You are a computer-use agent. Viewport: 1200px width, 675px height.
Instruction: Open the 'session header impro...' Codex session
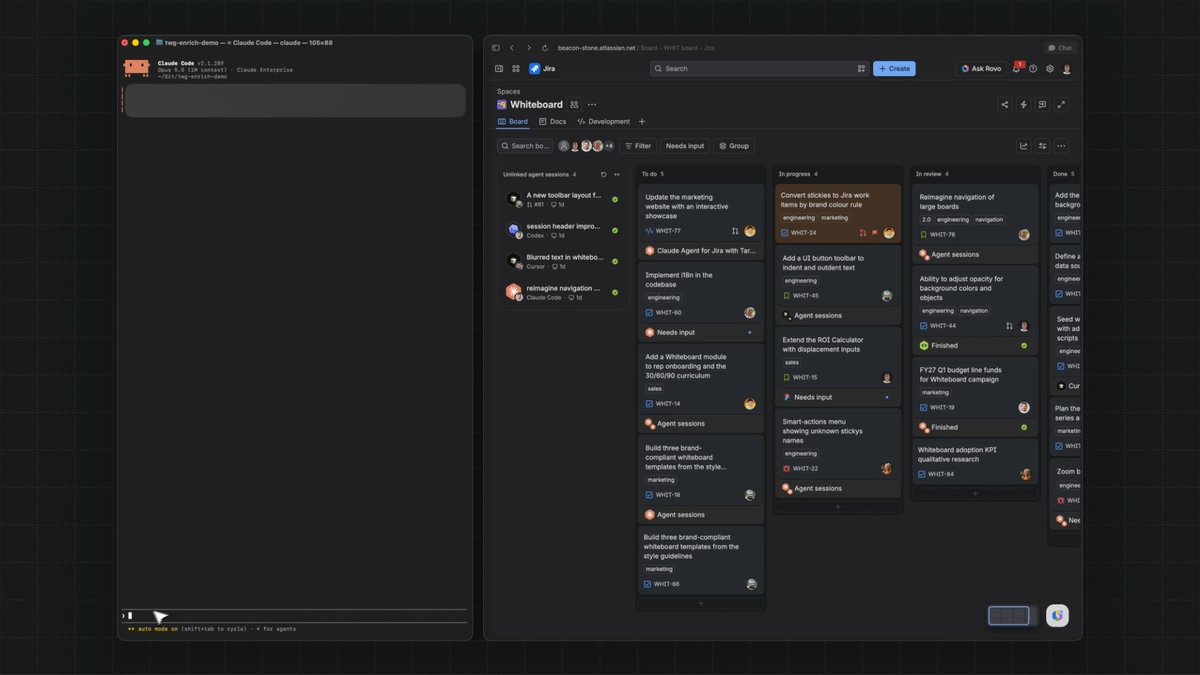563,230
